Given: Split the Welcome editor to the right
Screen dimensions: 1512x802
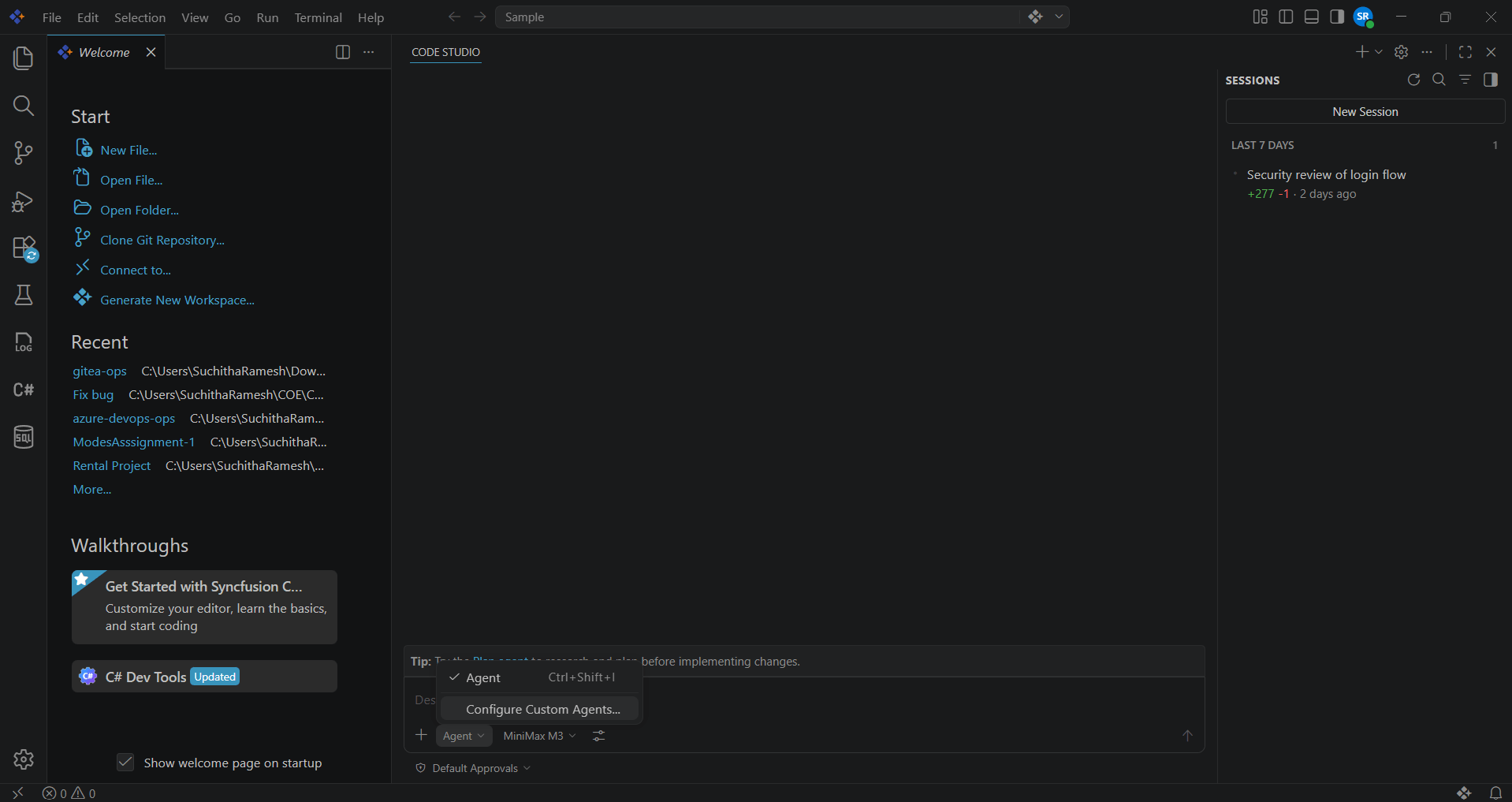Looking at the screenshot, I should (x=343, y=52).
